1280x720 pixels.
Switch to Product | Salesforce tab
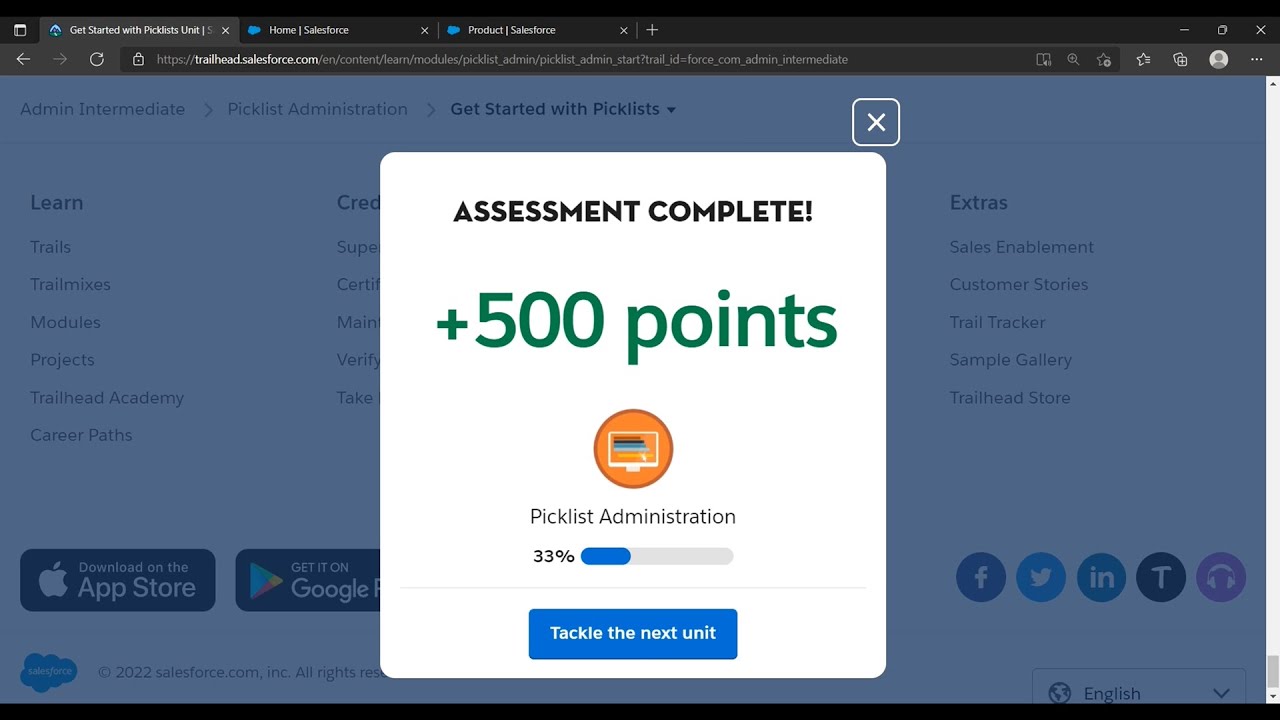[538, 30]
